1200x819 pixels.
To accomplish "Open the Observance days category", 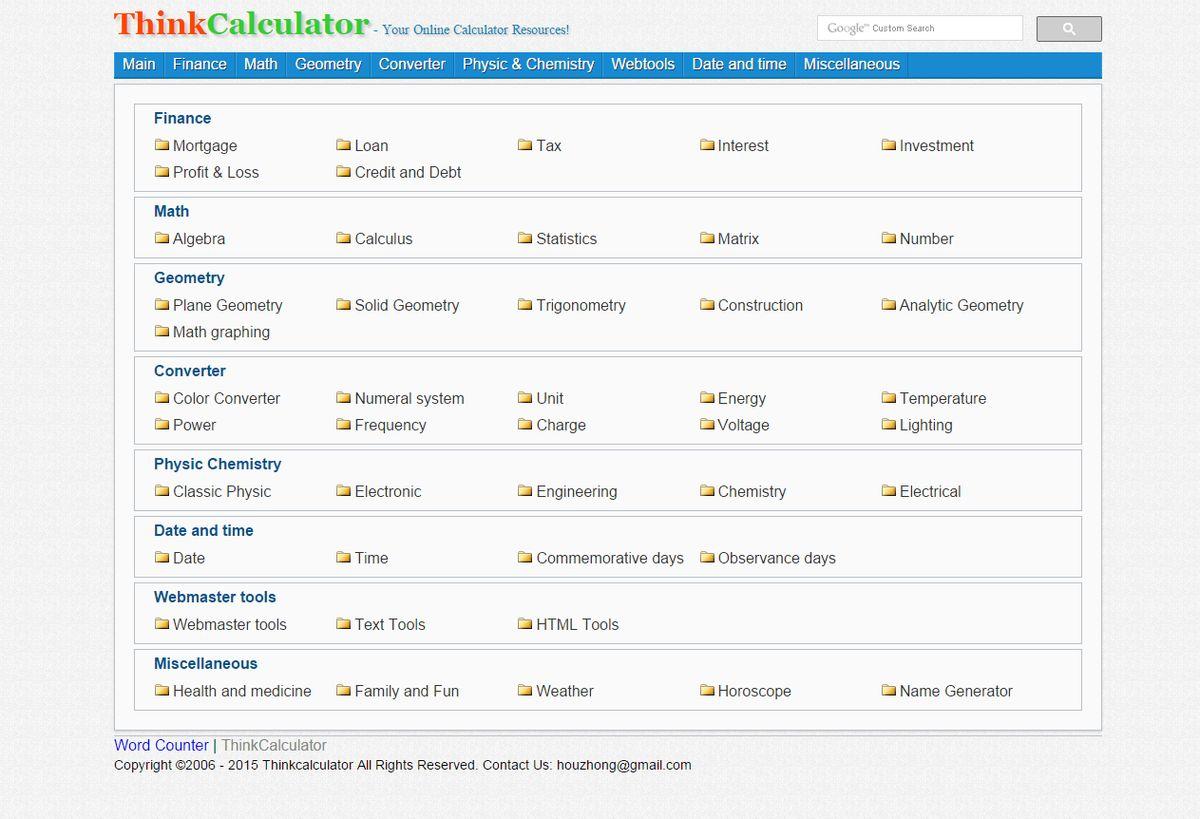I will 777,558.
